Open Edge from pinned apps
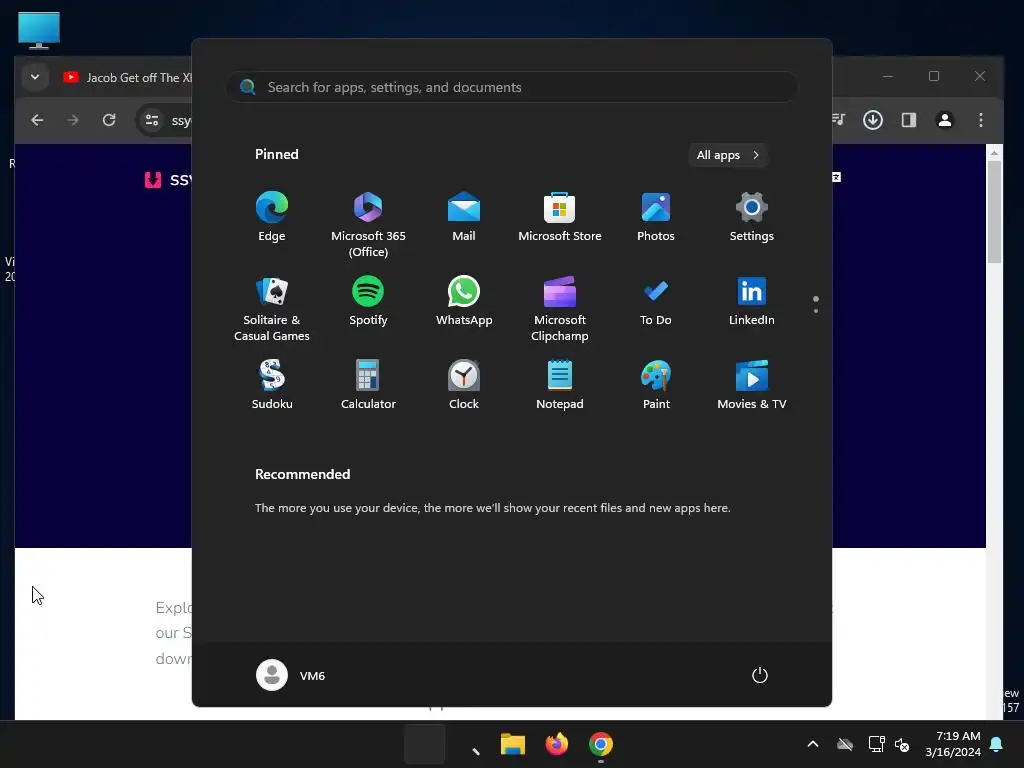The height and width of the screenshot is (768, 1024). tap(272, 218)
